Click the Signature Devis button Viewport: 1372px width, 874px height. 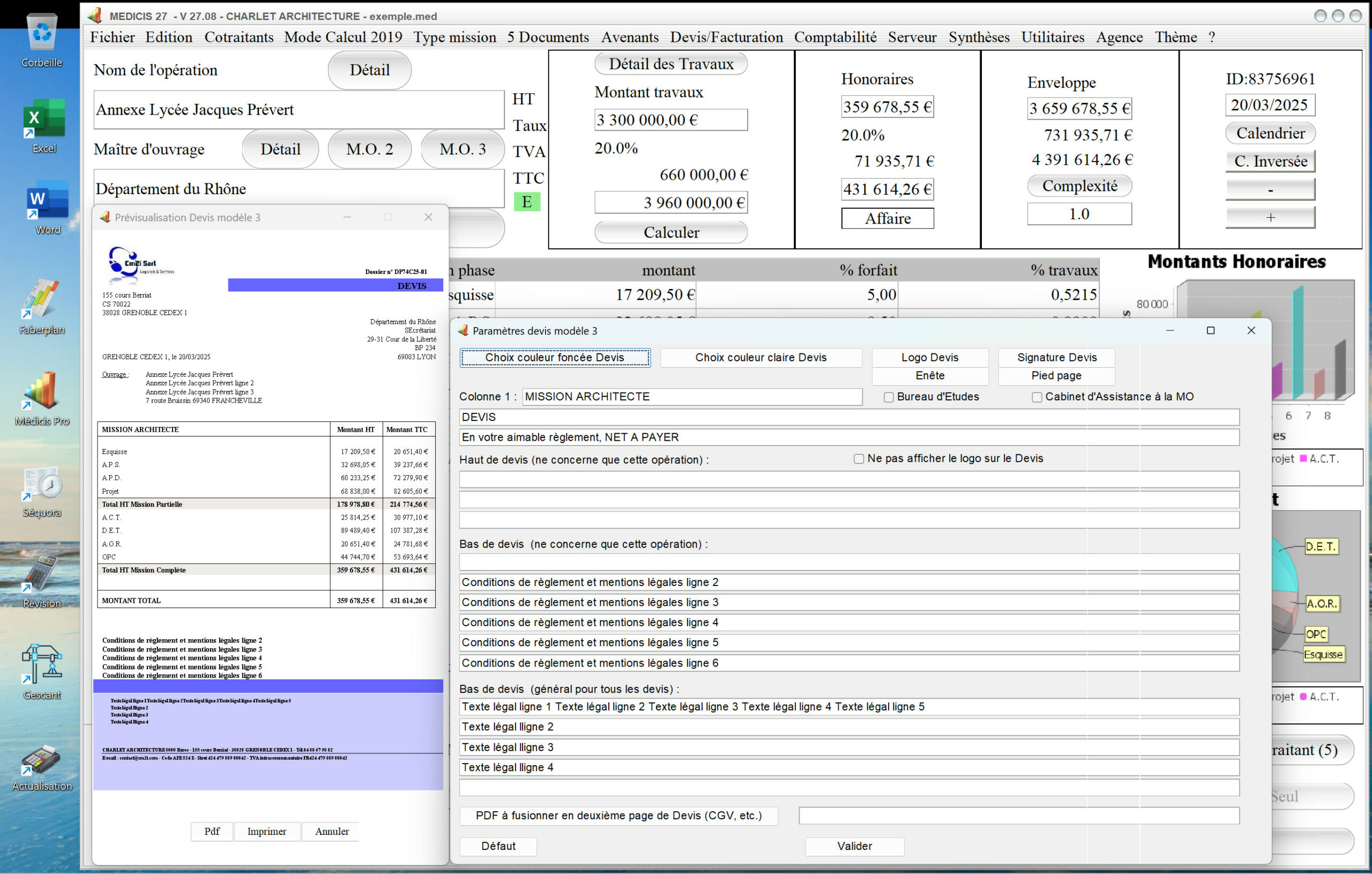(1057, 358)
